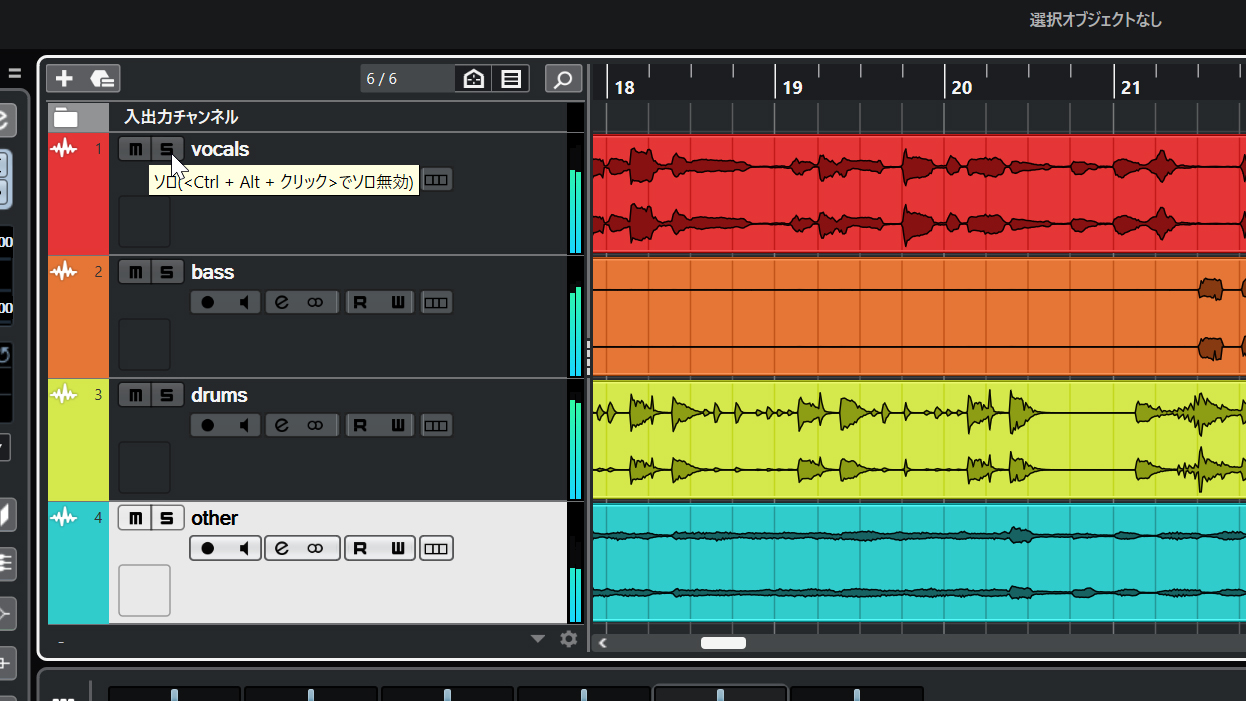The image size is (1246, 701).
Task: Mute the vocals track
Action: click(x=135, y=149)
